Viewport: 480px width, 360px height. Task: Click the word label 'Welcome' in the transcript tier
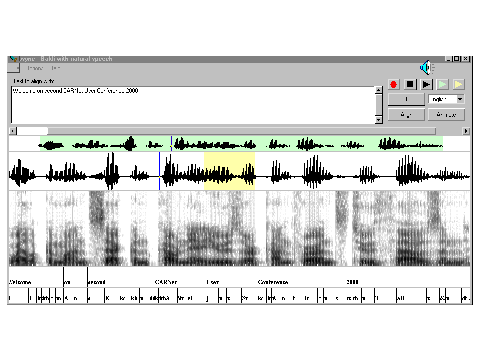tap(20, 282)
